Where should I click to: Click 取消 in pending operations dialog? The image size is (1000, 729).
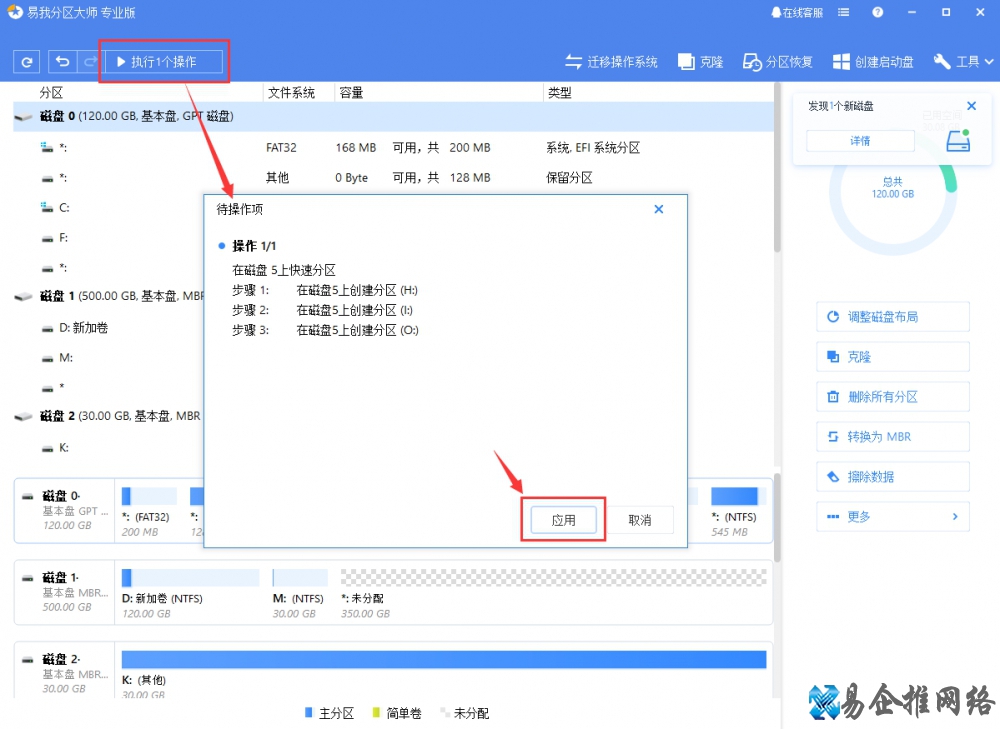[640, 520]
